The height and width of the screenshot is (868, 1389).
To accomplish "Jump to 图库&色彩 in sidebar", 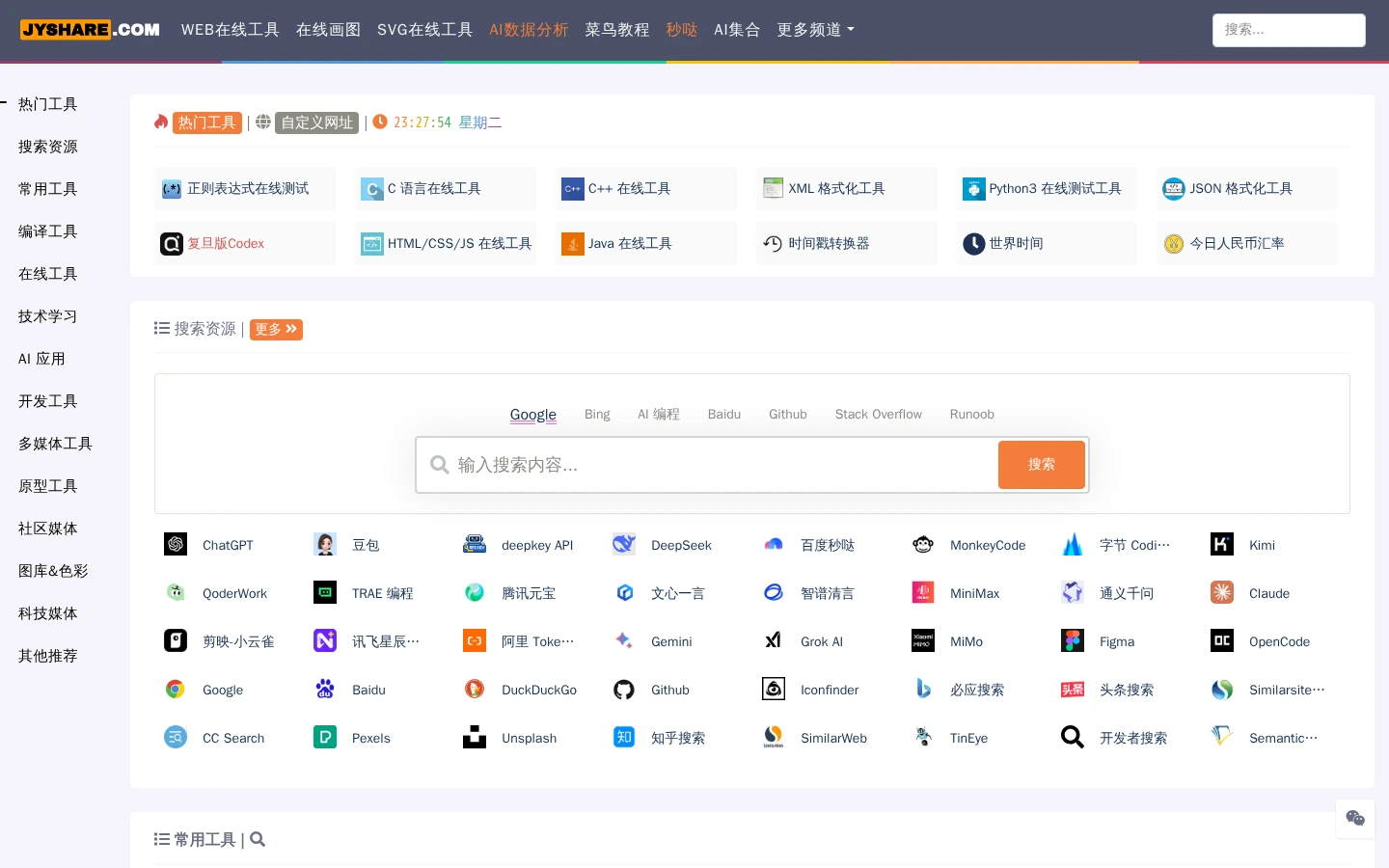I will 53,571.
